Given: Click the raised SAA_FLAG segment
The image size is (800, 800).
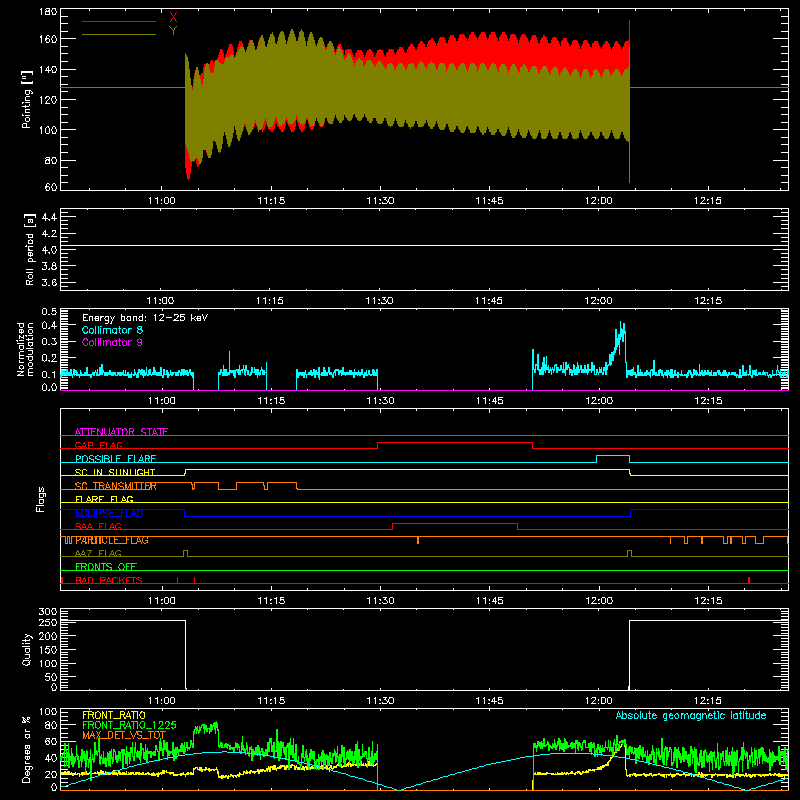Looking at the screenshot, I should pos(455,523).
